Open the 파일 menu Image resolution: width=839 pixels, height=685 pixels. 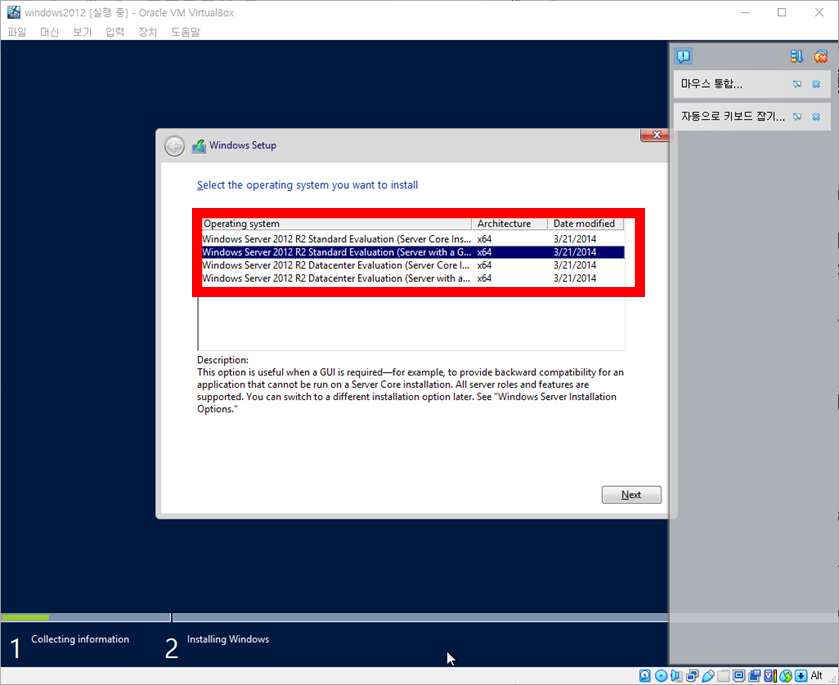[17, 32]
